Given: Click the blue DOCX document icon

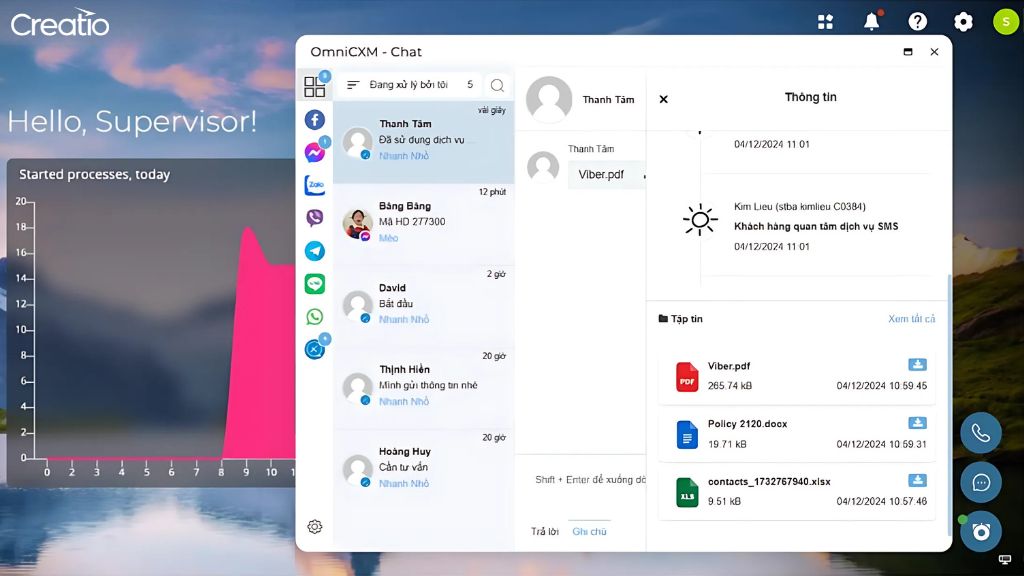Looking at the screenshot, I should [x=686, y=434].
